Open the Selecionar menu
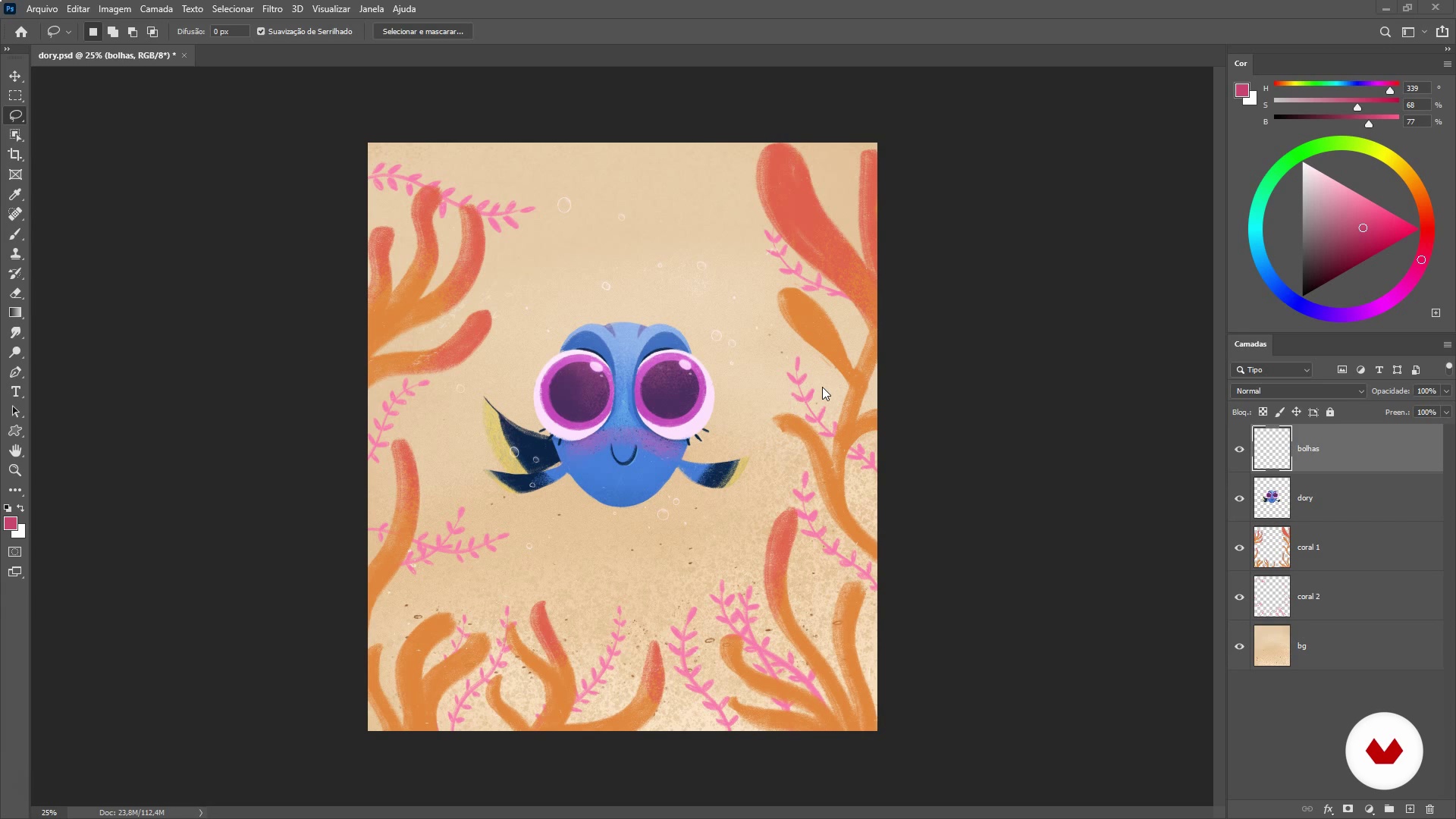 pos(233,9)
